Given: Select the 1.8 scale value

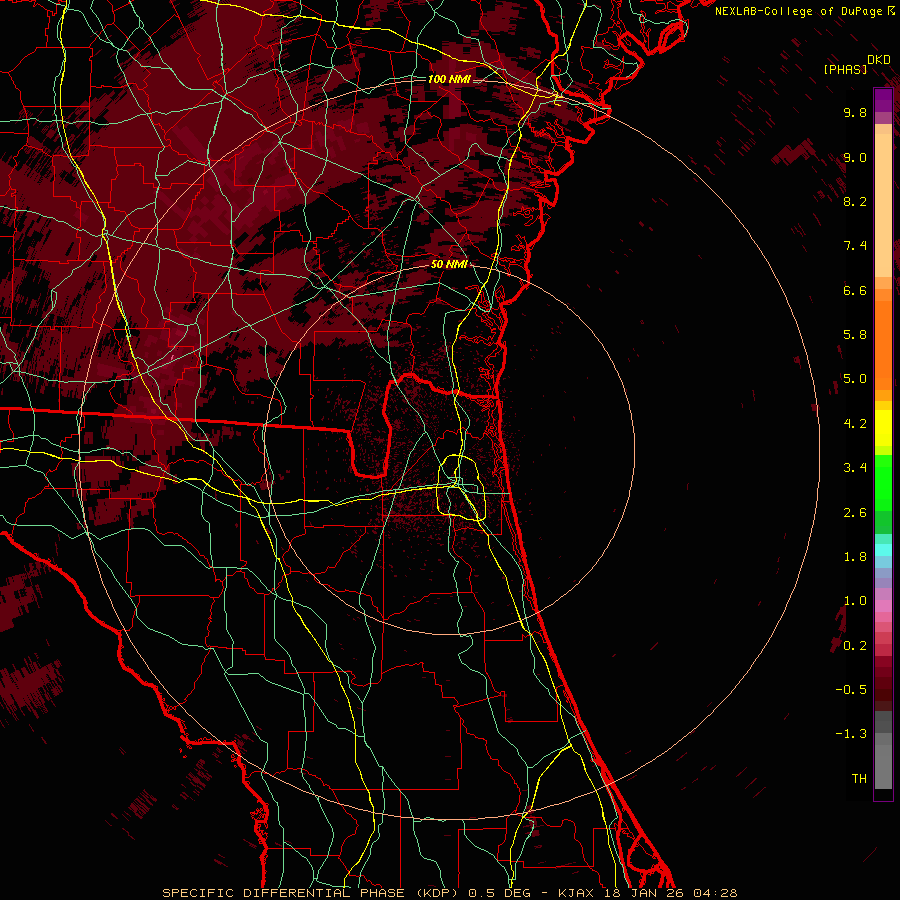Looking at the screenshot, I should pyautogui.click(x=855, y=557).
